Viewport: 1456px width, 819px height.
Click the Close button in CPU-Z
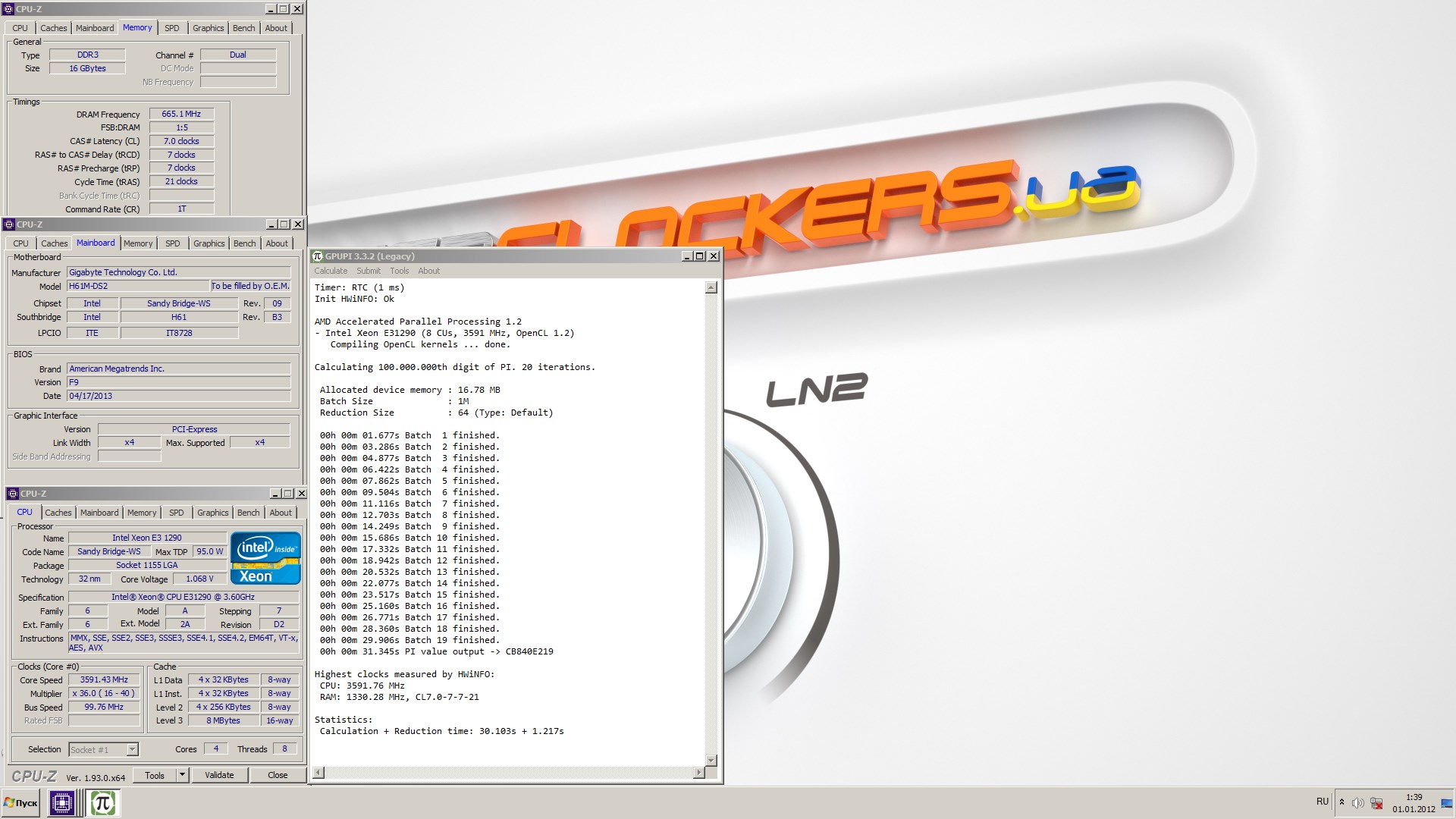point(278,775)
